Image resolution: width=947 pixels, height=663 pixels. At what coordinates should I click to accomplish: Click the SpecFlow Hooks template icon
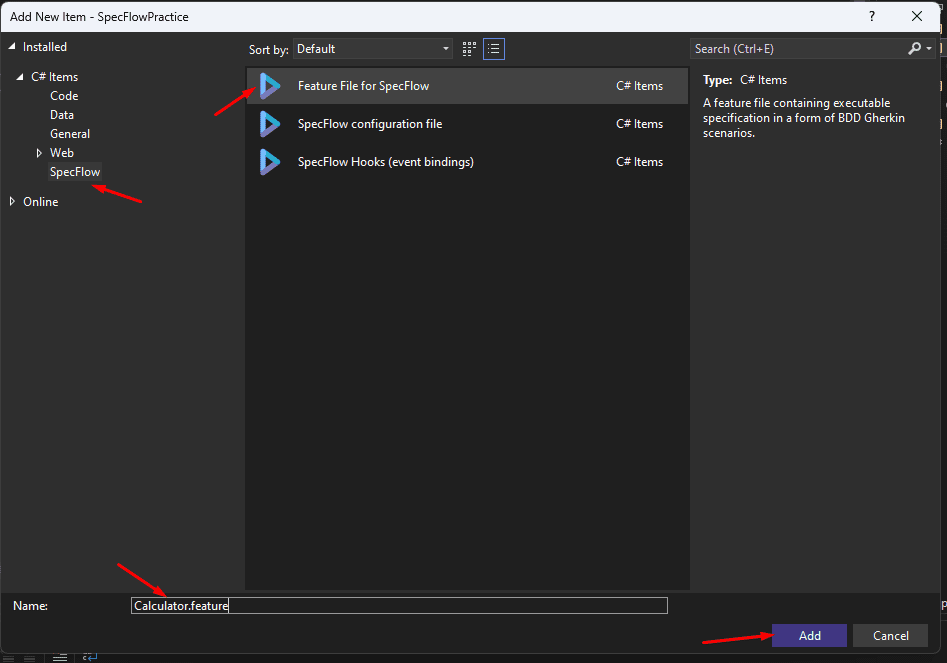click(269, 162)
